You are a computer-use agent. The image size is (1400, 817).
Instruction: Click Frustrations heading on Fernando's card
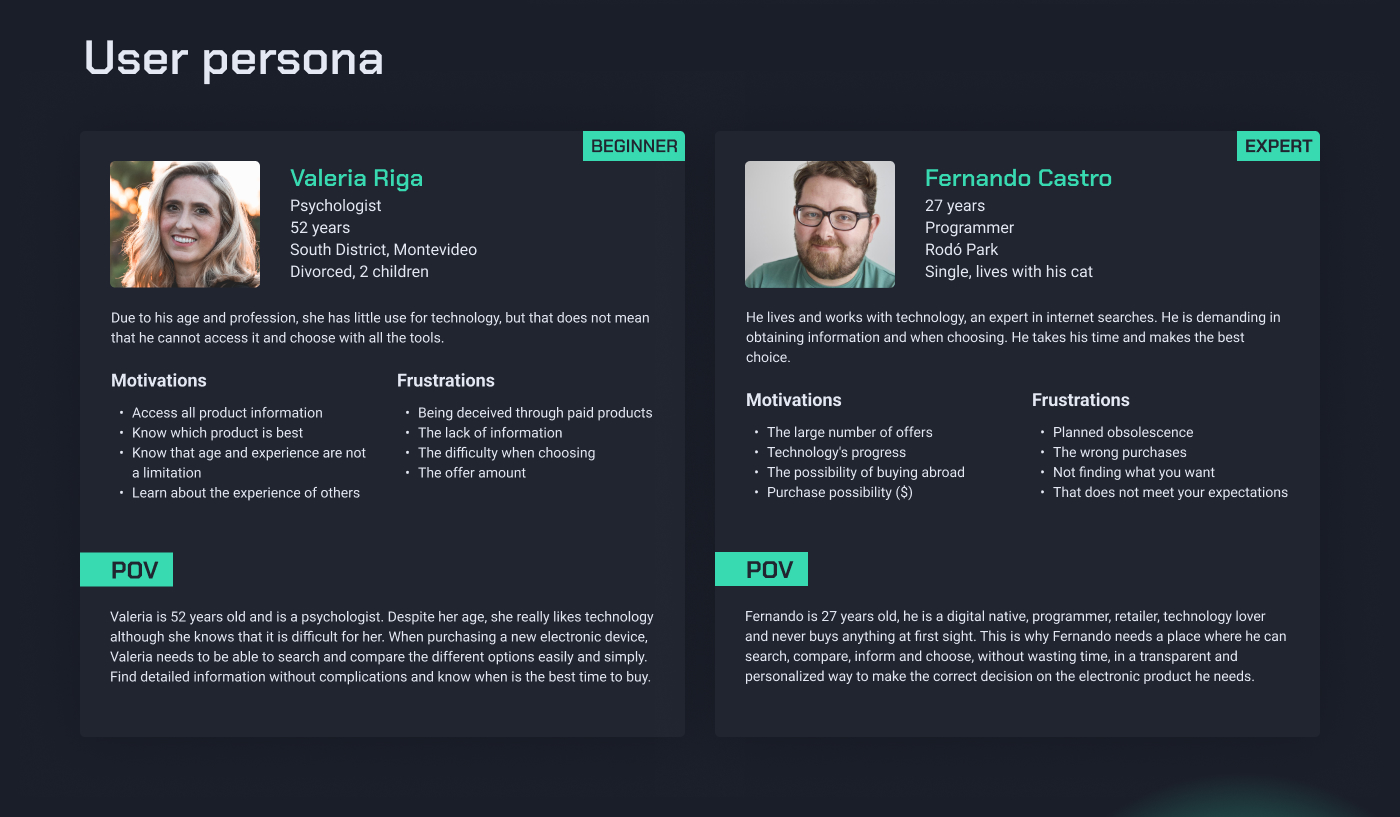(1081, 400)
